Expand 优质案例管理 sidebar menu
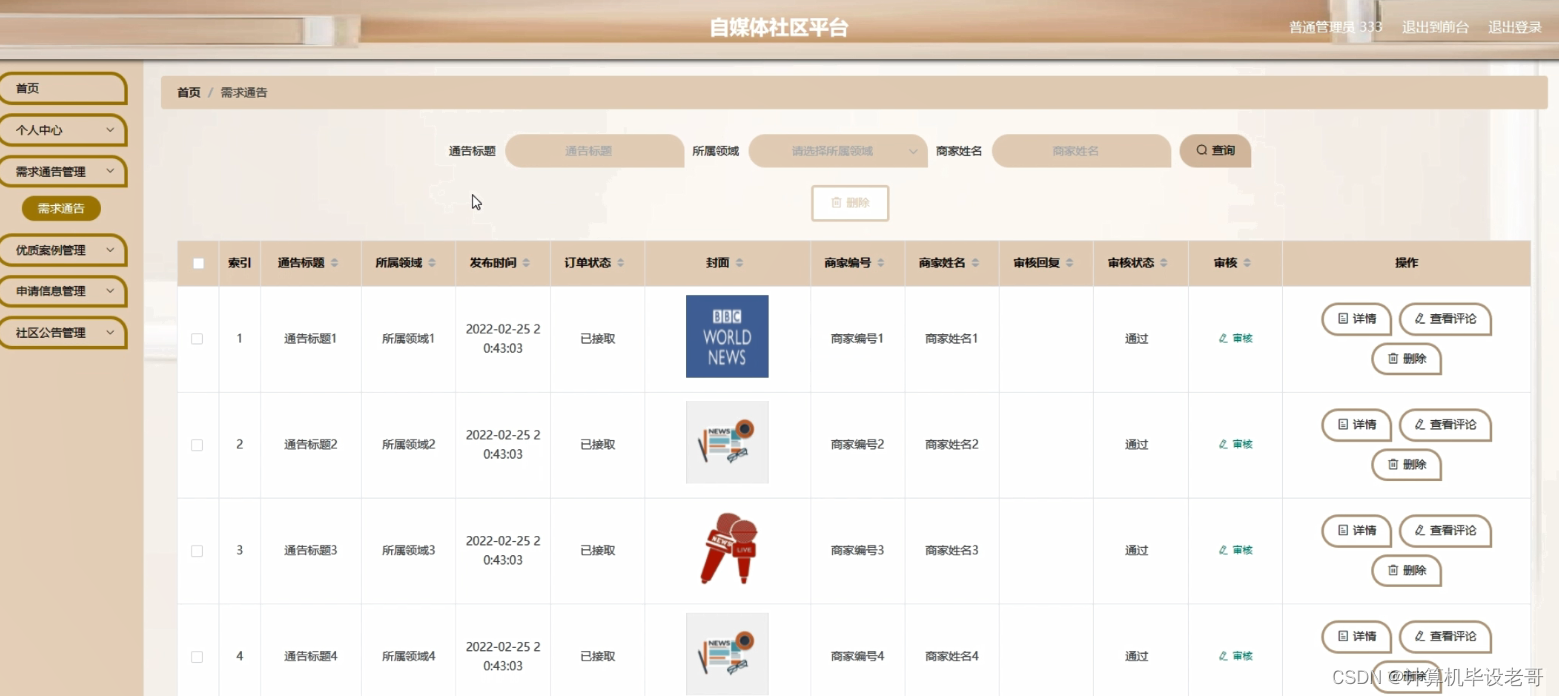The width and height of the screenshot is (1559, 696). (63, 250)
